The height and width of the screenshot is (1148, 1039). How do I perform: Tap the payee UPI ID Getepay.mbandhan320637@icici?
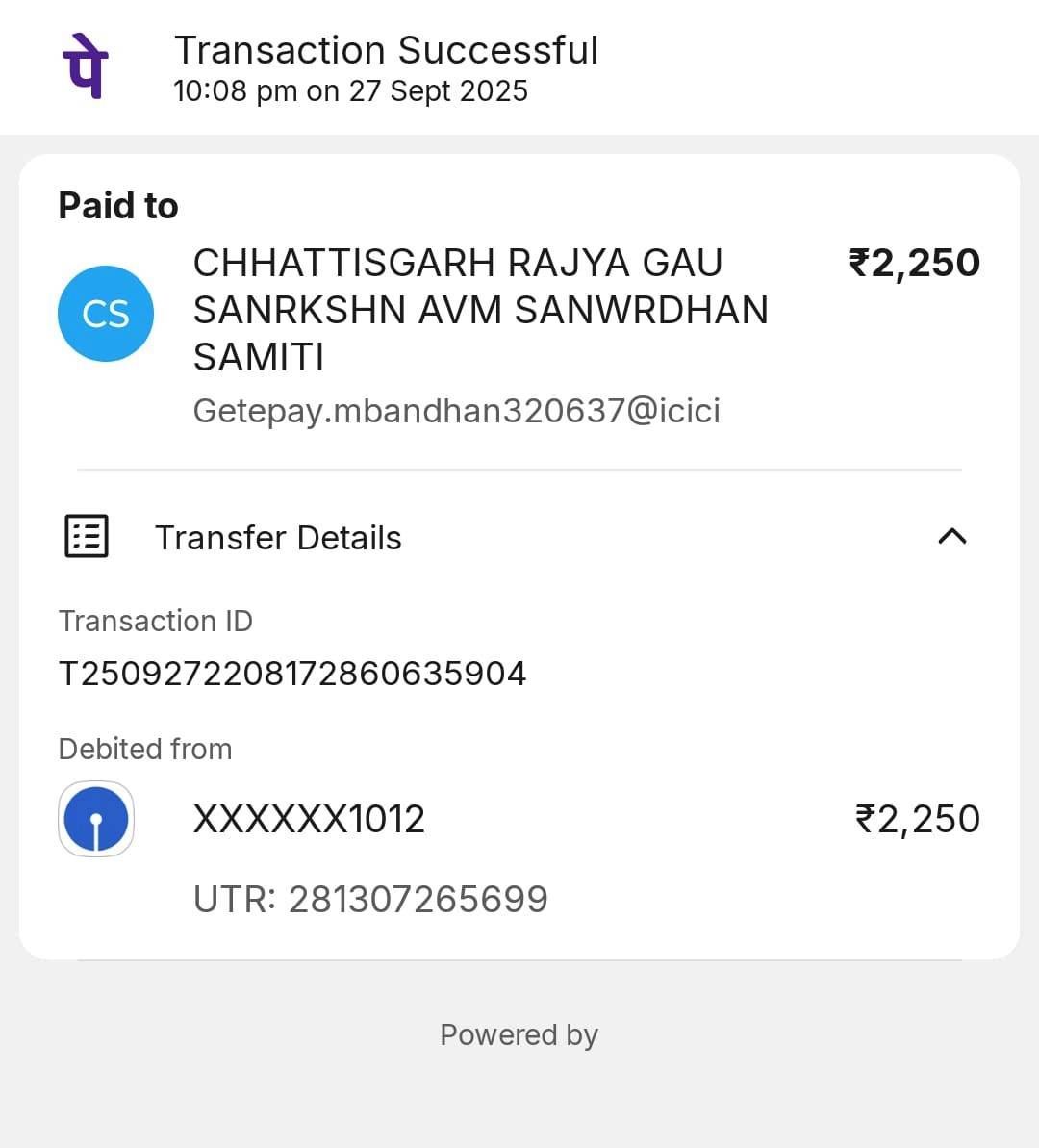(456, 411)
